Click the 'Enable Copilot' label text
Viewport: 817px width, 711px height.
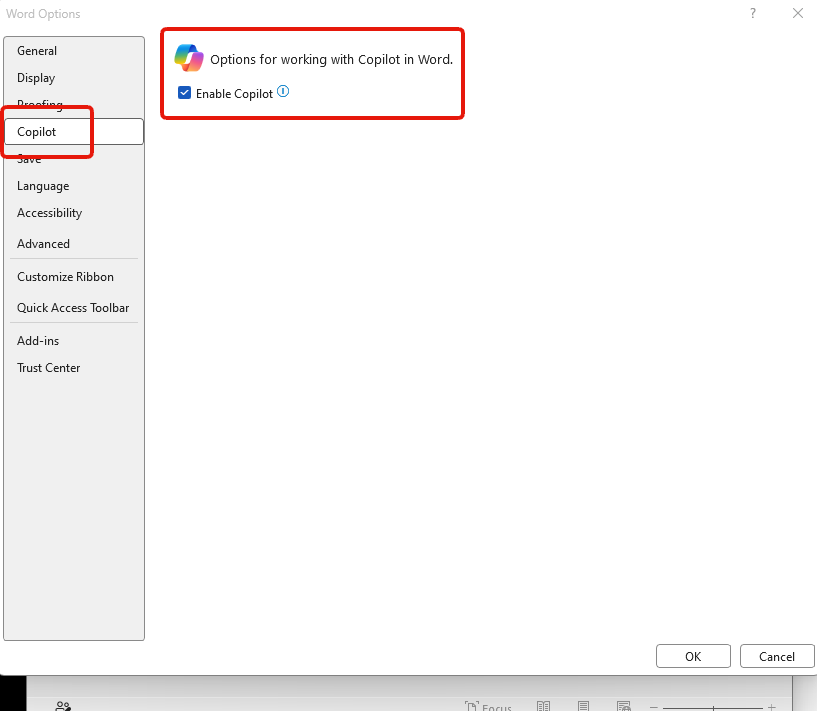[234, 94]
